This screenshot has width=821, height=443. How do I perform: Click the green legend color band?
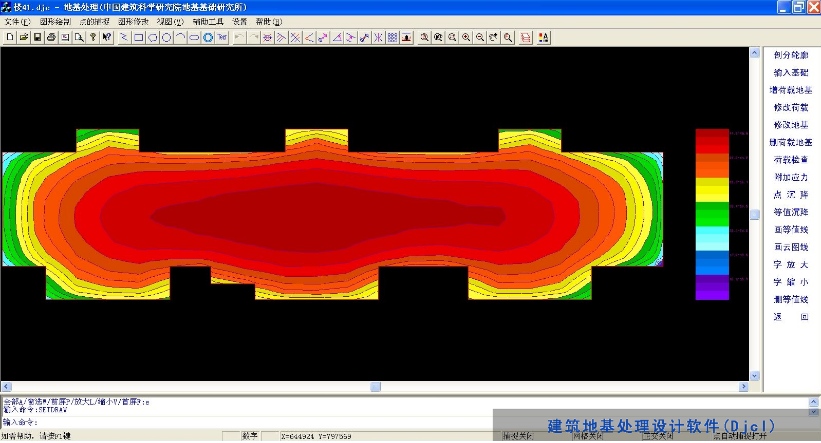coord(712,214)
